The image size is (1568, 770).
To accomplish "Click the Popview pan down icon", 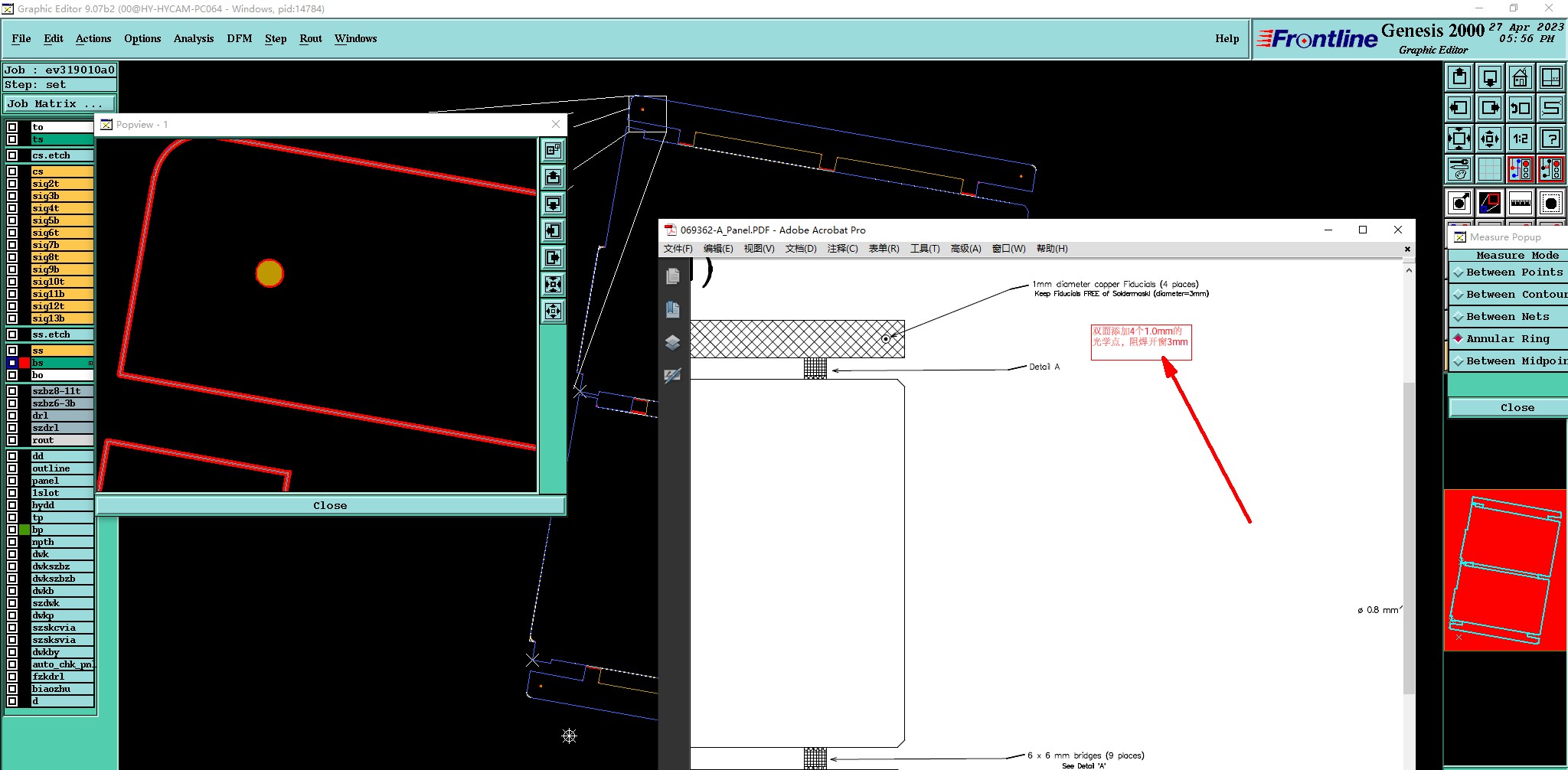I will point(553,204).
